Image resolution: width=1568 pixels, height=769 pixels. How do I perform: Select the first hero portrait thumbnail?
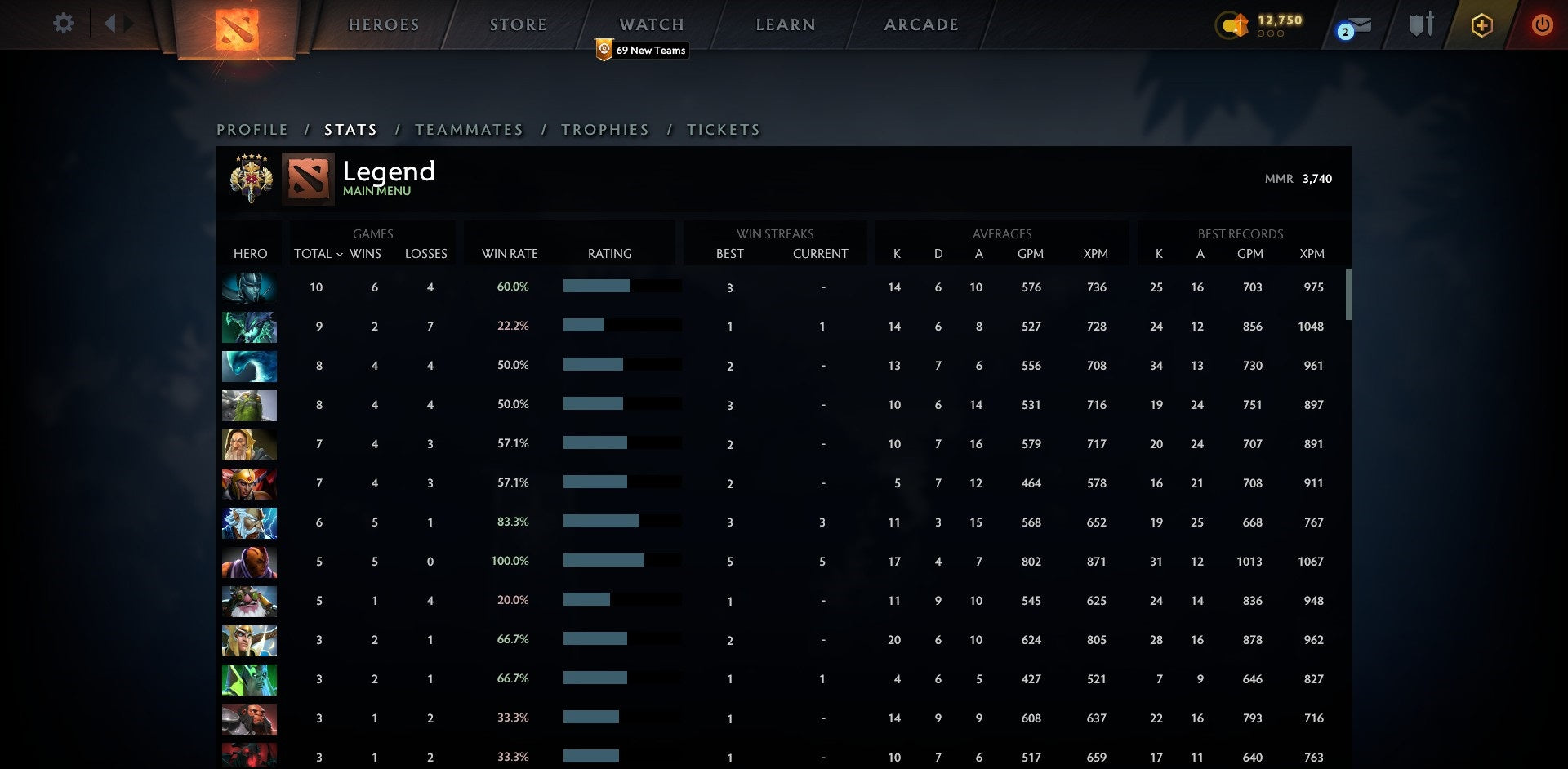coord(249,287)
